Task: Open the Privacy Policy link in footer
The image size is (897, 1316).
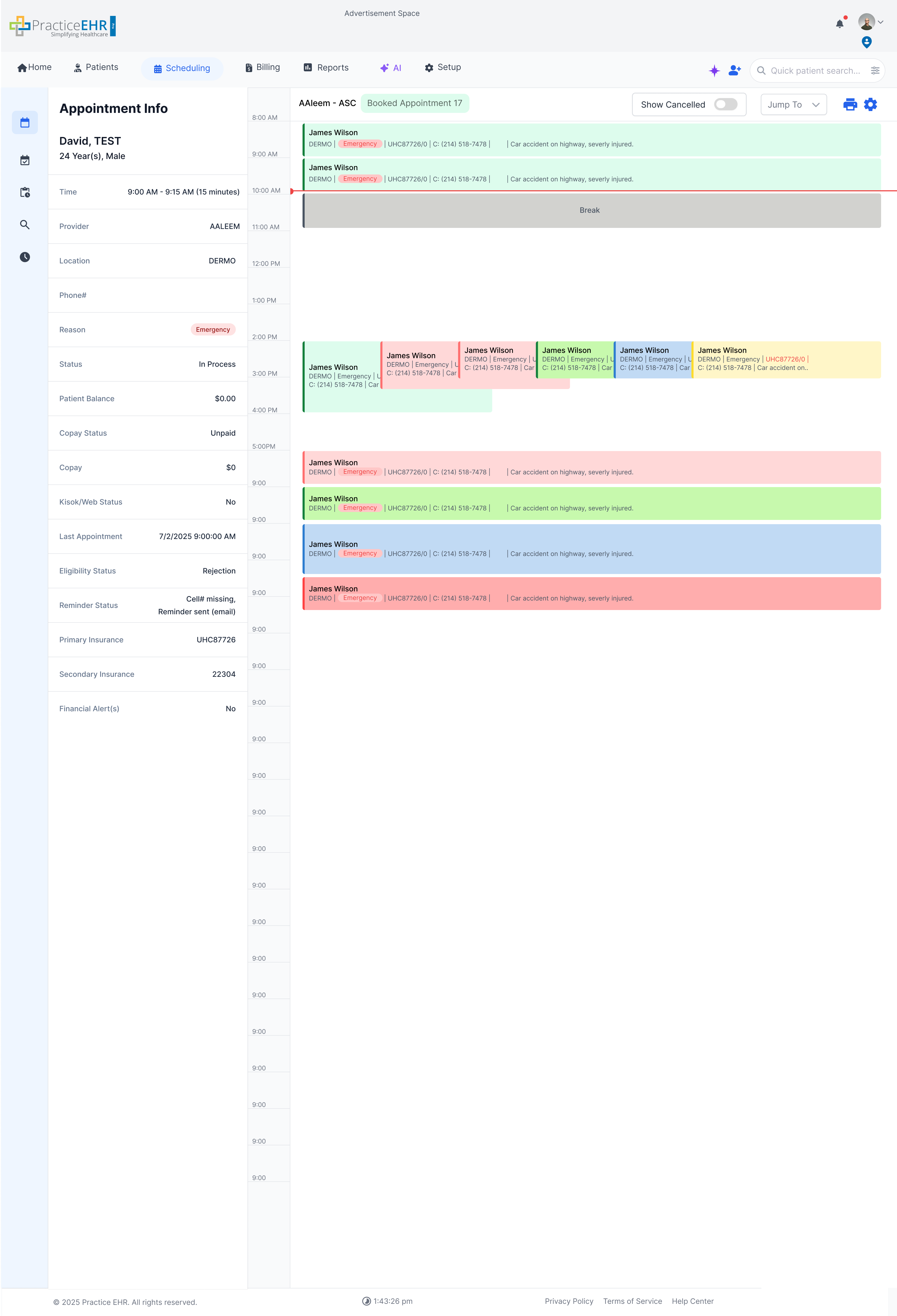Action: click(569, 1301)
